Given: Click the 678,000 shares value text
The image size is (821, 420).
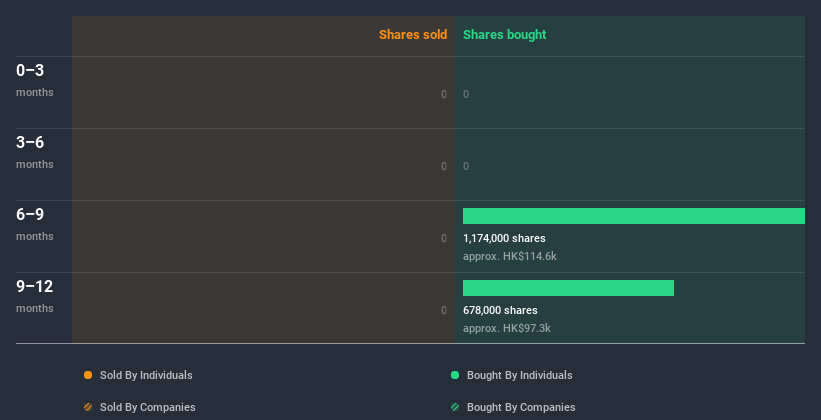Looking at the screenshot, I should tap(500, 310).
